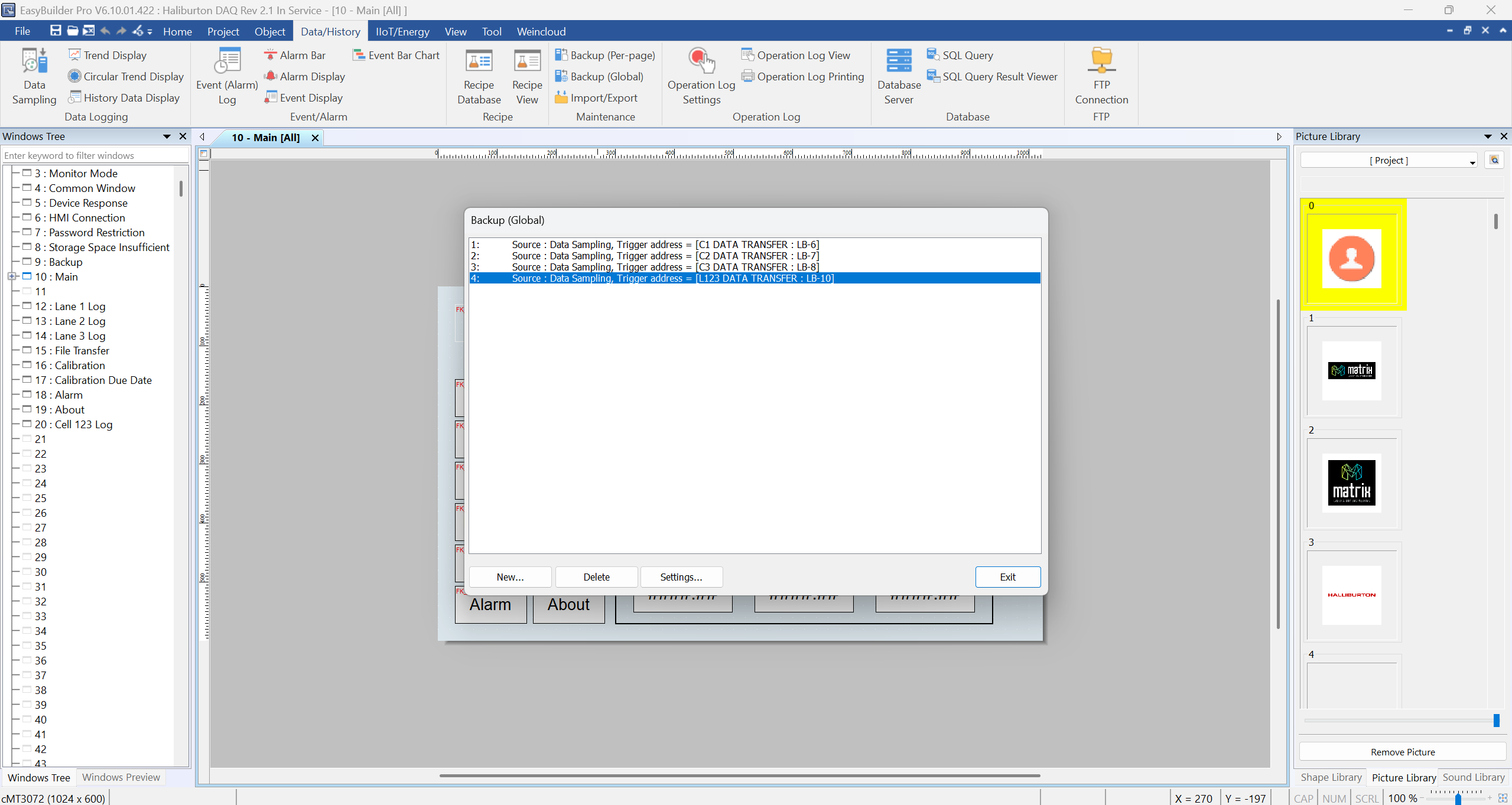Expand the 10 : Main tree node

11,276
